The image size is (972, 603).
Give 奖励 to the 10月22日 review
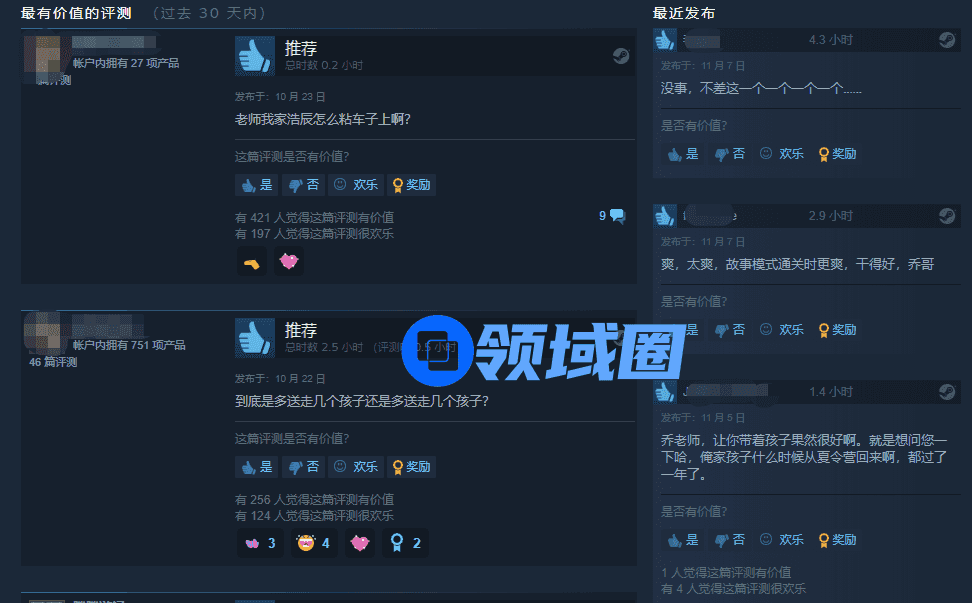tap(412, 467)
